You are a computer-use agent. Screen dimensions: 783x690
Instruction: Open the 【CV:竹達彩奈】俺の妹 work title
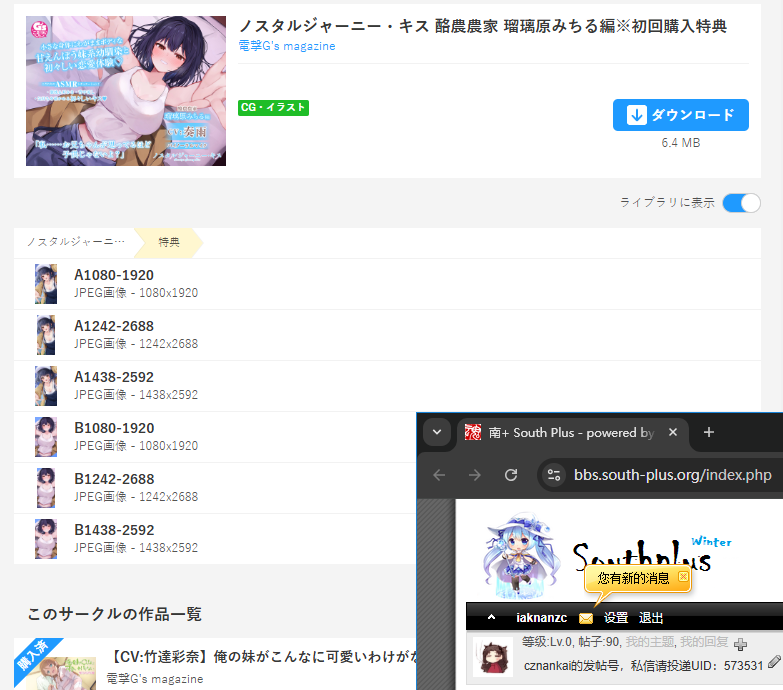pos(261,657)
